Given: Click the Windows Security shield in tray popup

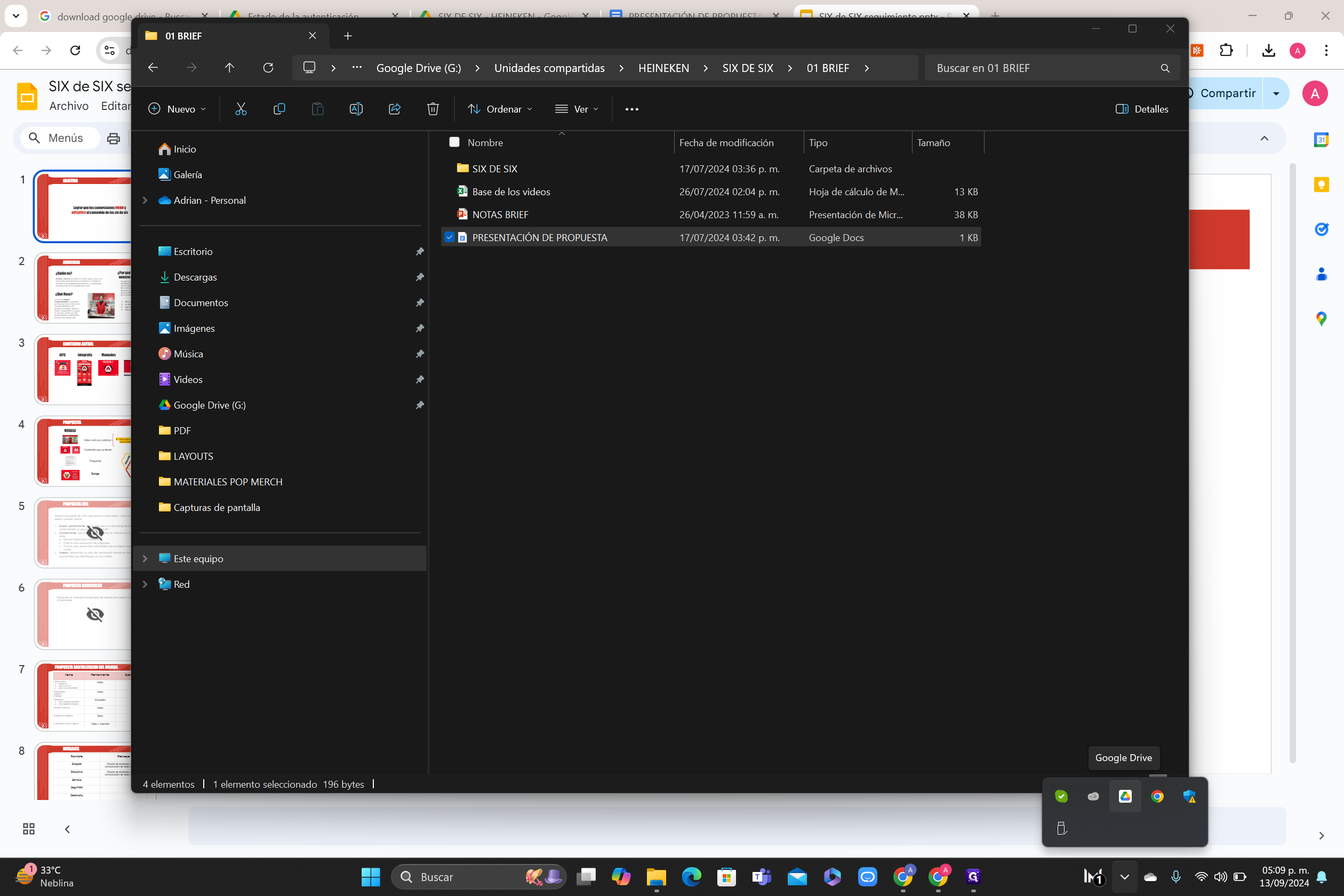Looking at the screenshot, I should (x=1190, y=796).
